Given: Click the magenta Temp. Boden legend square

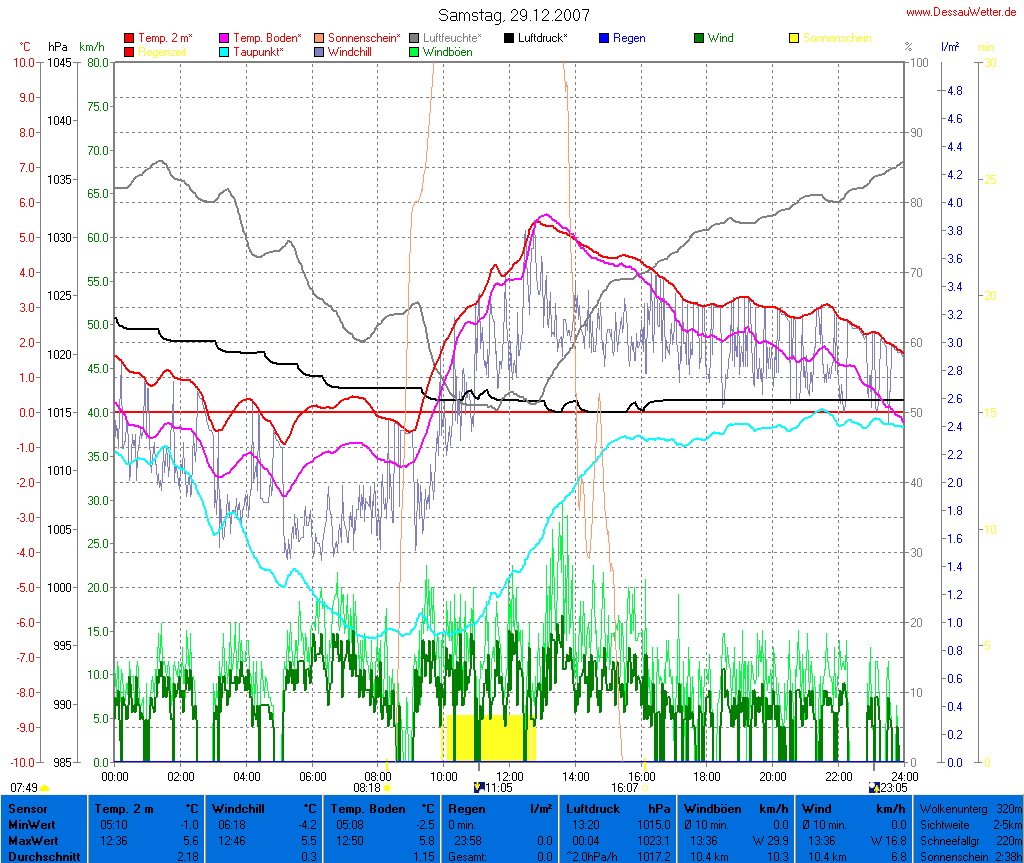Looking at the screenshot, I should click(224, 38).
